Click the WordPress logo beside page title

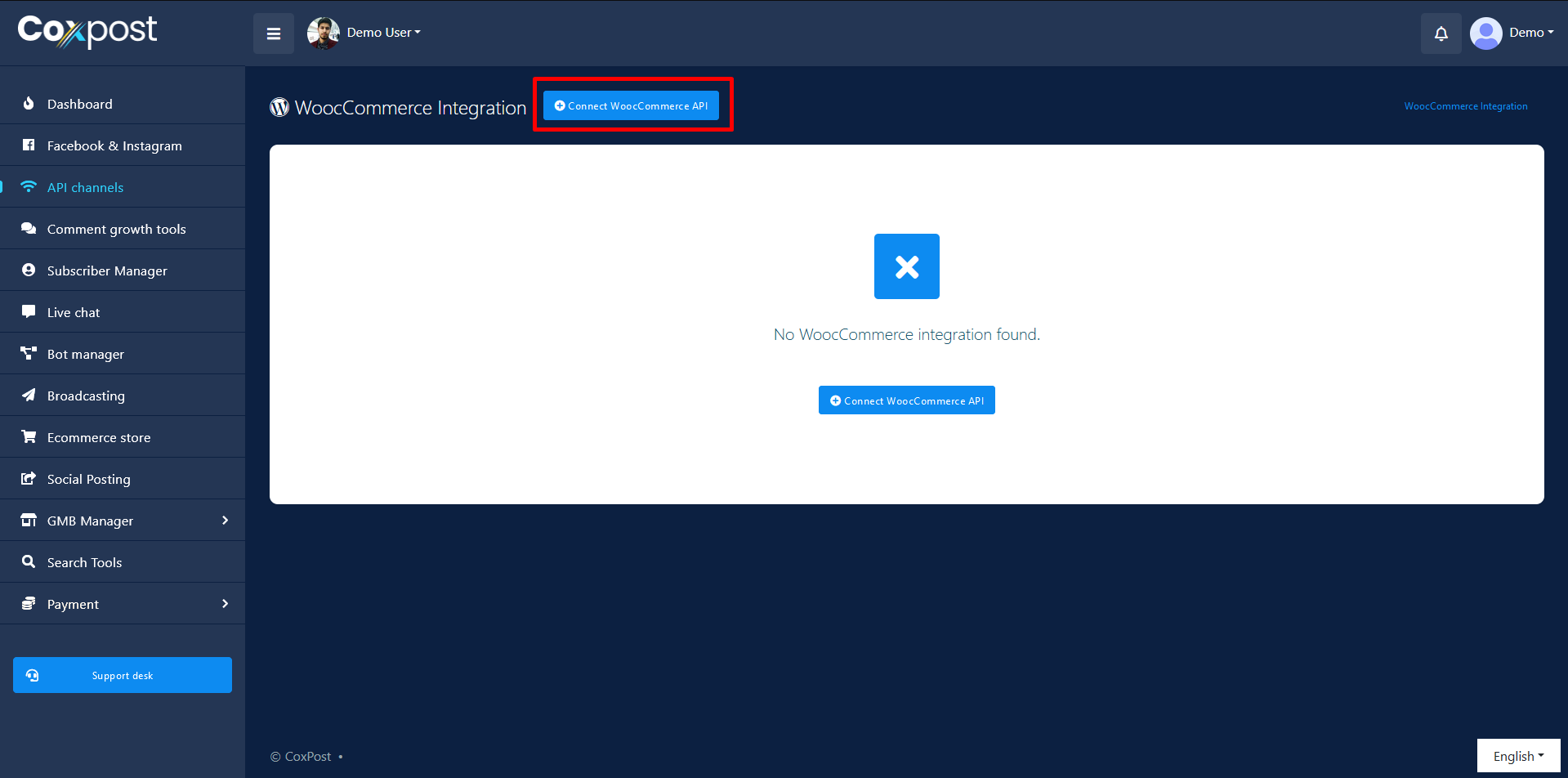pos(279,107)
